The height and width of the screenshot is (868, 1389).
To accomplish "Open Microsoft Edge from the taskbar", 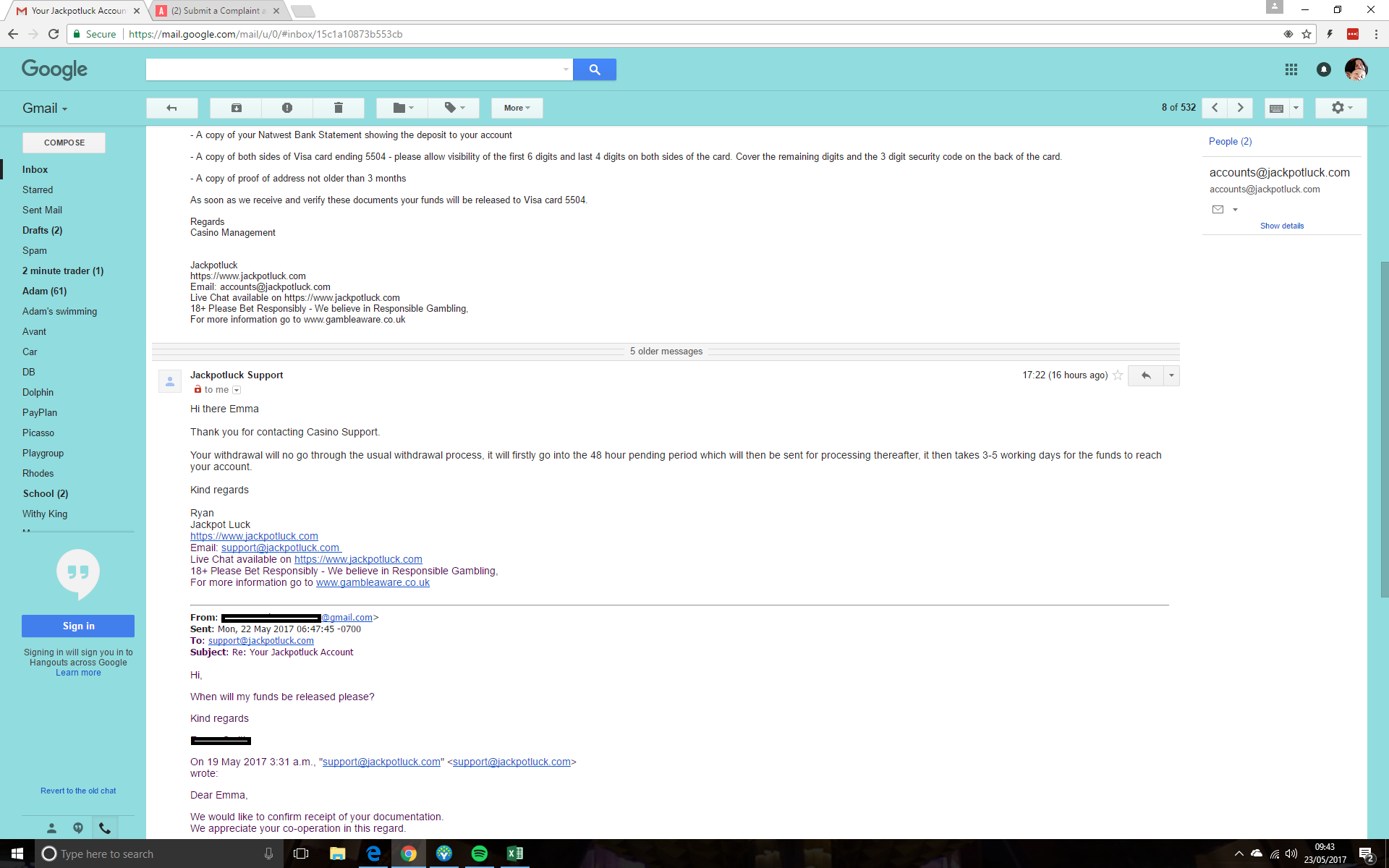I will (x=373, y=854).
